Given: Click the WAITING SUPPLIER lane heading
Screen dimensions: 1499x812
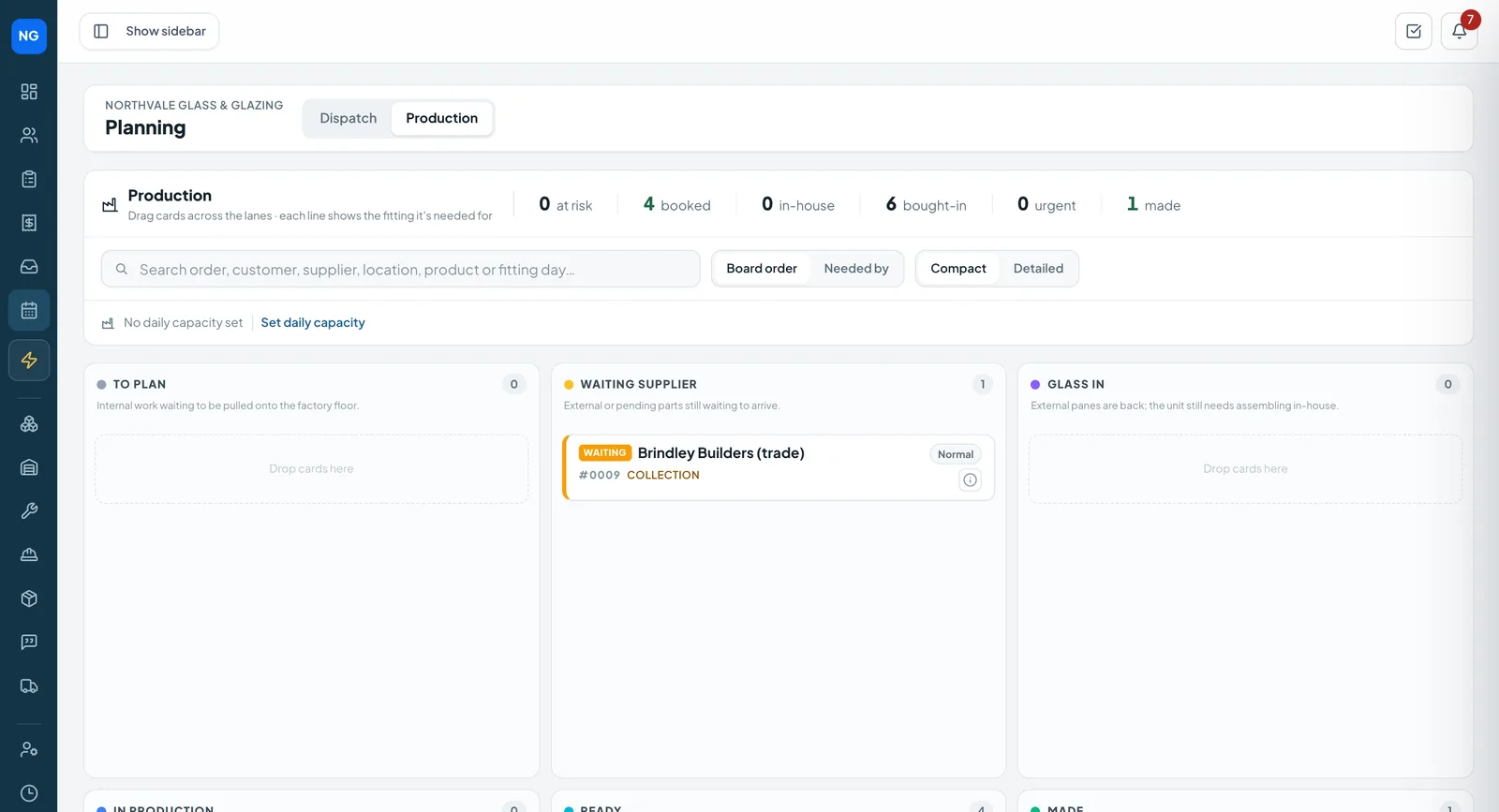Looking at the screenshot, I should point(638,385).
